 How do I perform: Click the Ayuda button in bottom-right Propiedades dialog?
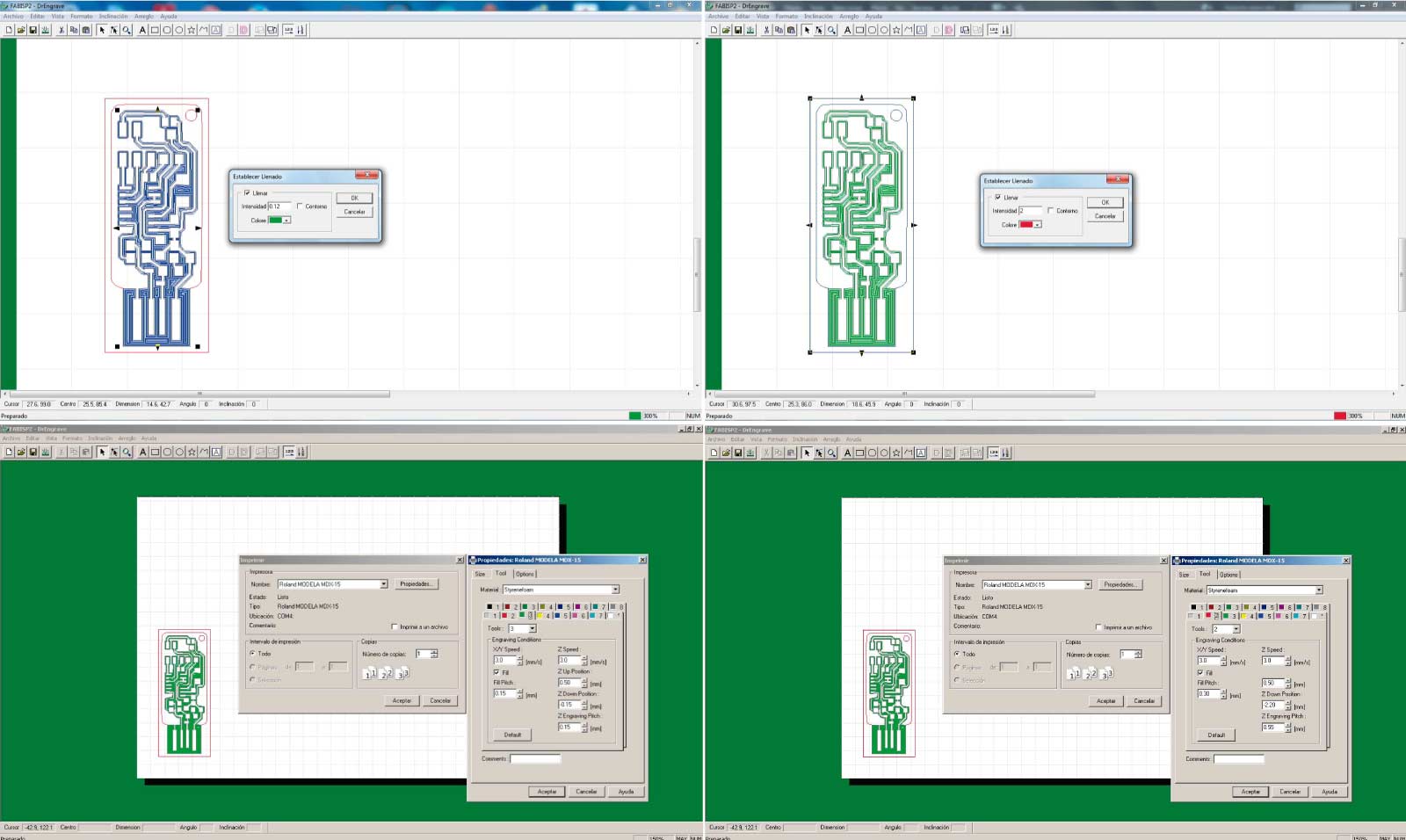tap(1330, 792)
